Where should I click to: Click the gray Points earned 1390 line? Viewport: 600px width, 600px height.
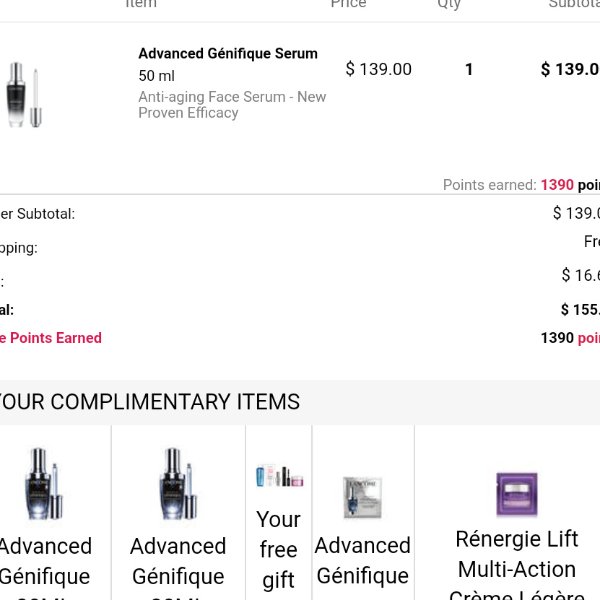click(520, 185)
